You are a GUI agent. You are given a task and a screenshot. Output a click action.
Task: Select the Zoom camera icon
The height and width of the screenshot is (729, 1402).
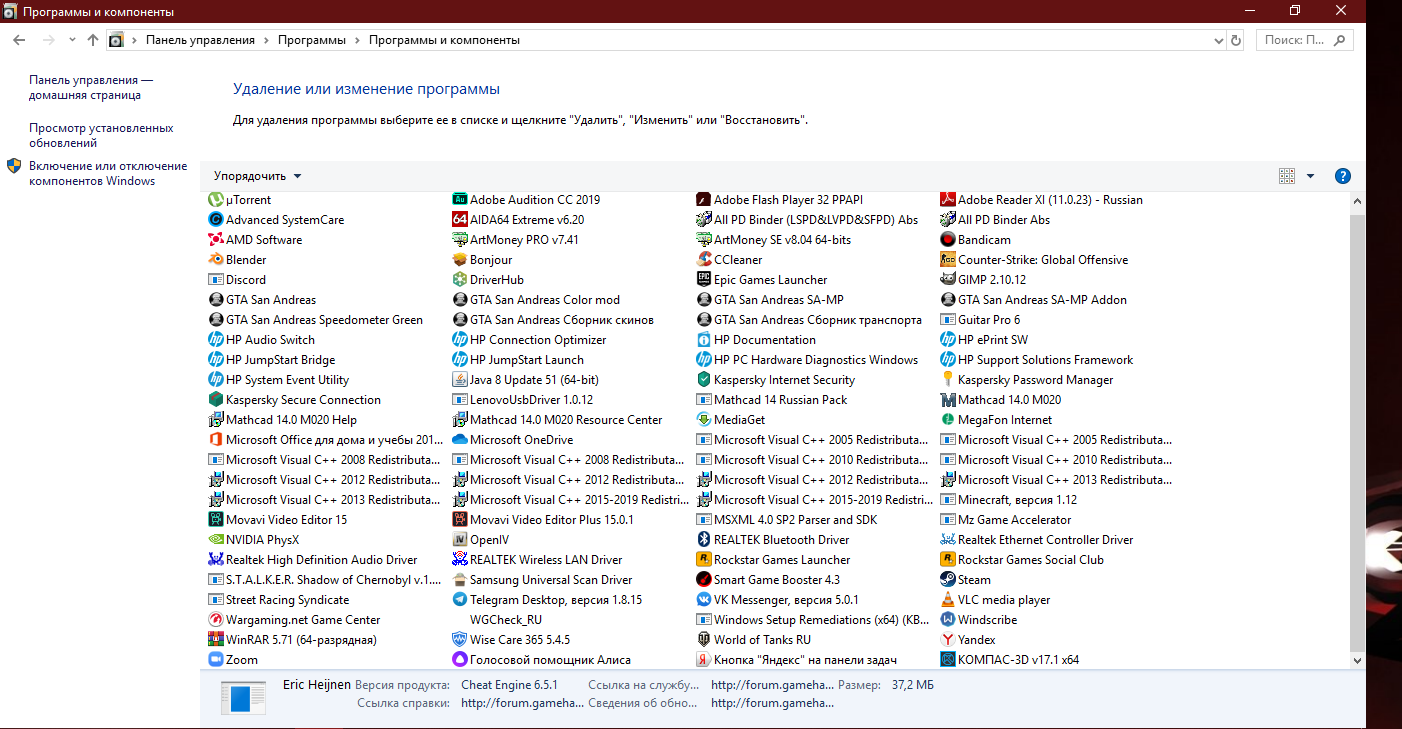pos(215,660)
